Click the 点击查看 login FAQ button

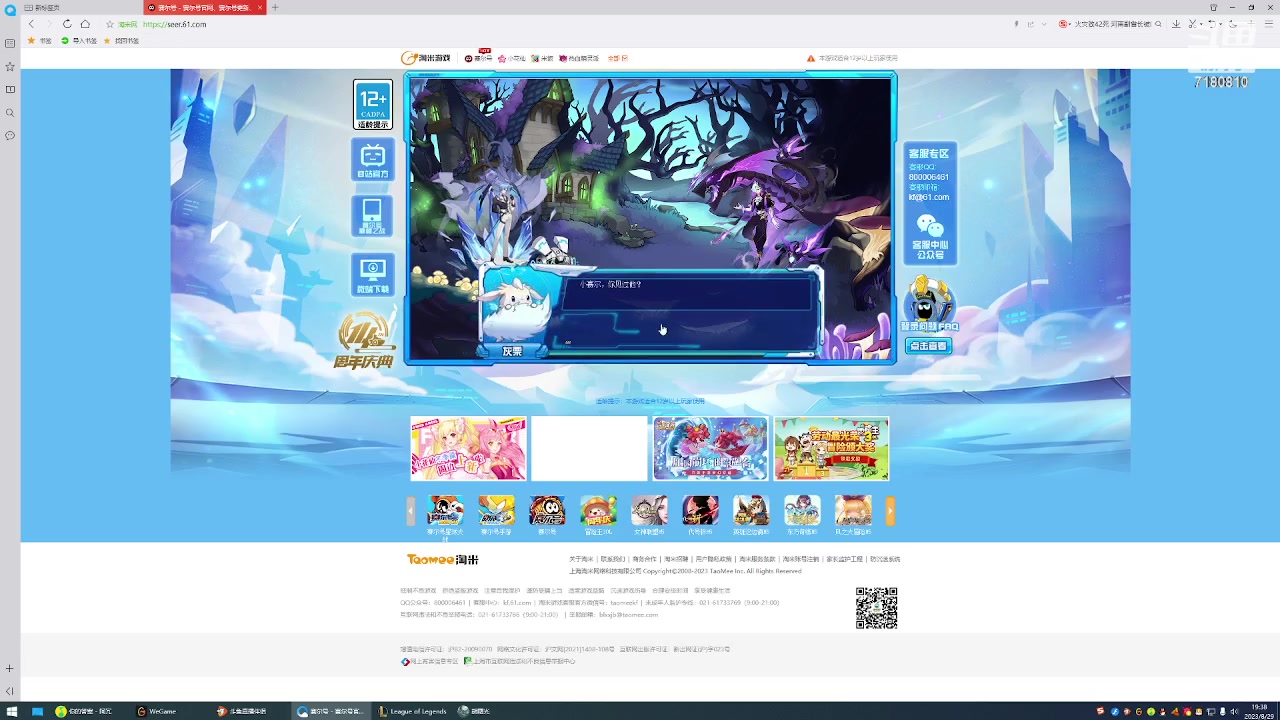coord(927,346)
